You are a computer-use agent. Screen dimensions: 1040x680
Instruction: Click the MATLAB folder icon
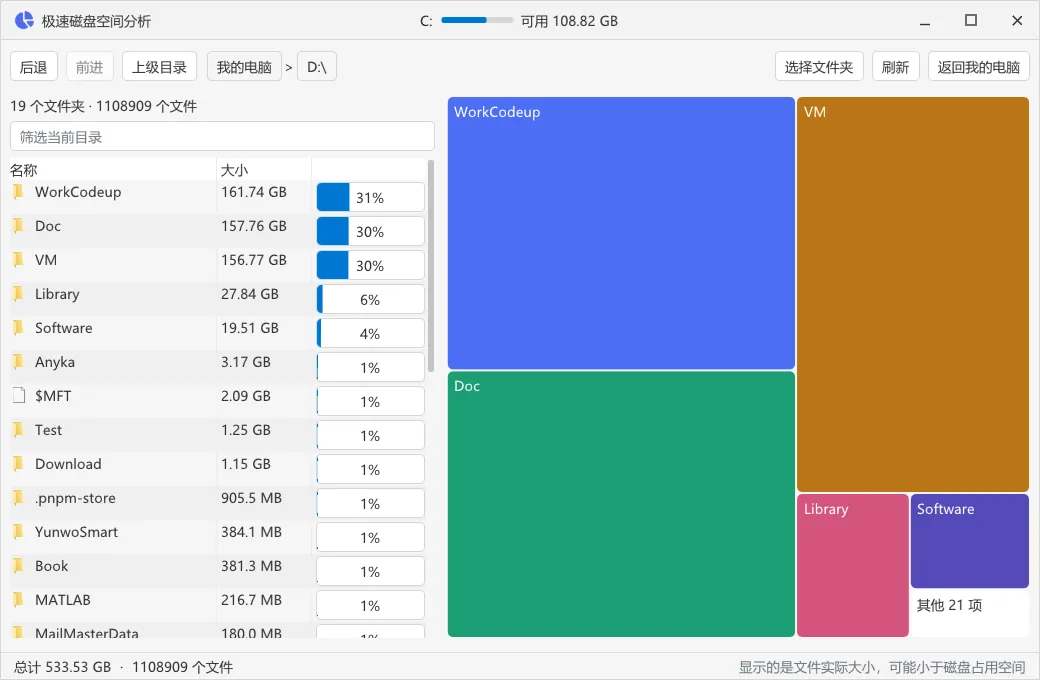point(19,600)
